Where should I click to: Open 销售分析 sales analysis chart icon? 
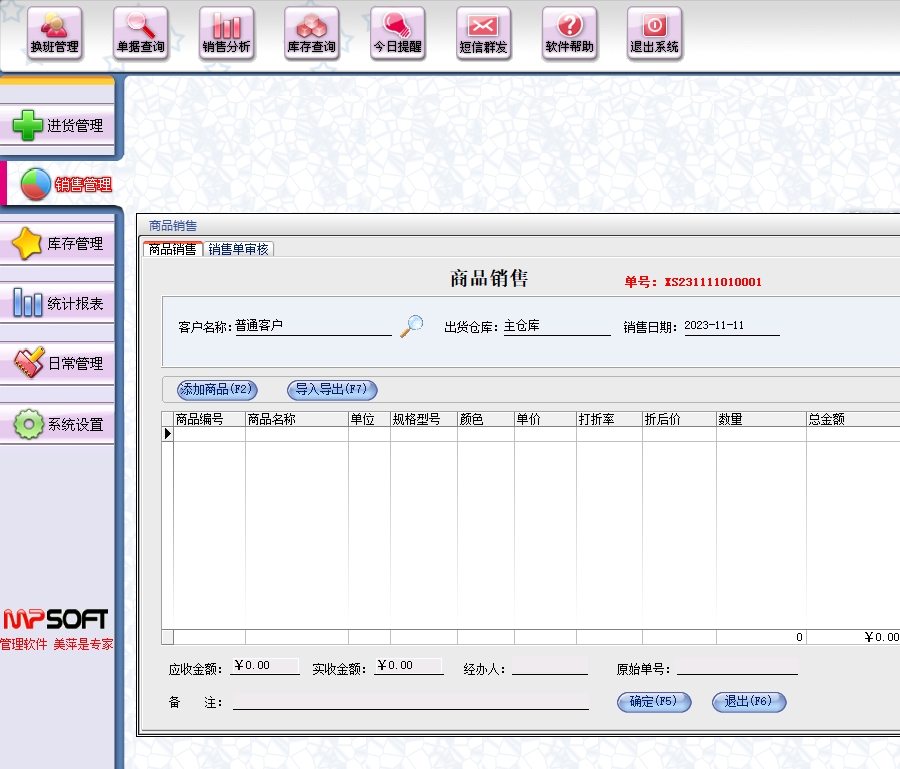pos(227,33)
